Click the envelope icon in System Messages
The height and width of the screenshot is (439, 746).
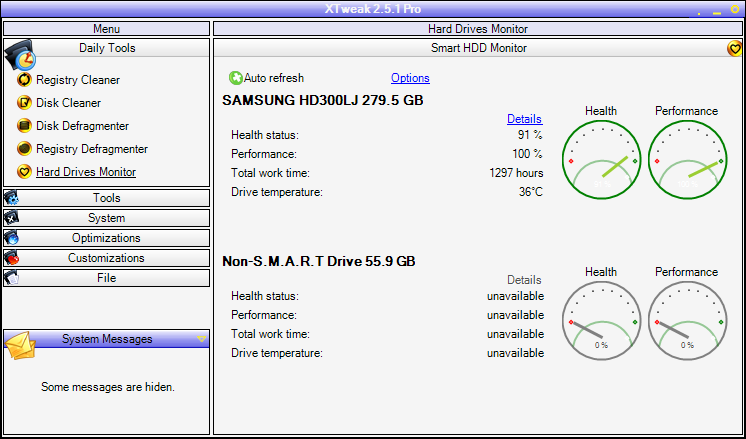[19, 345]
